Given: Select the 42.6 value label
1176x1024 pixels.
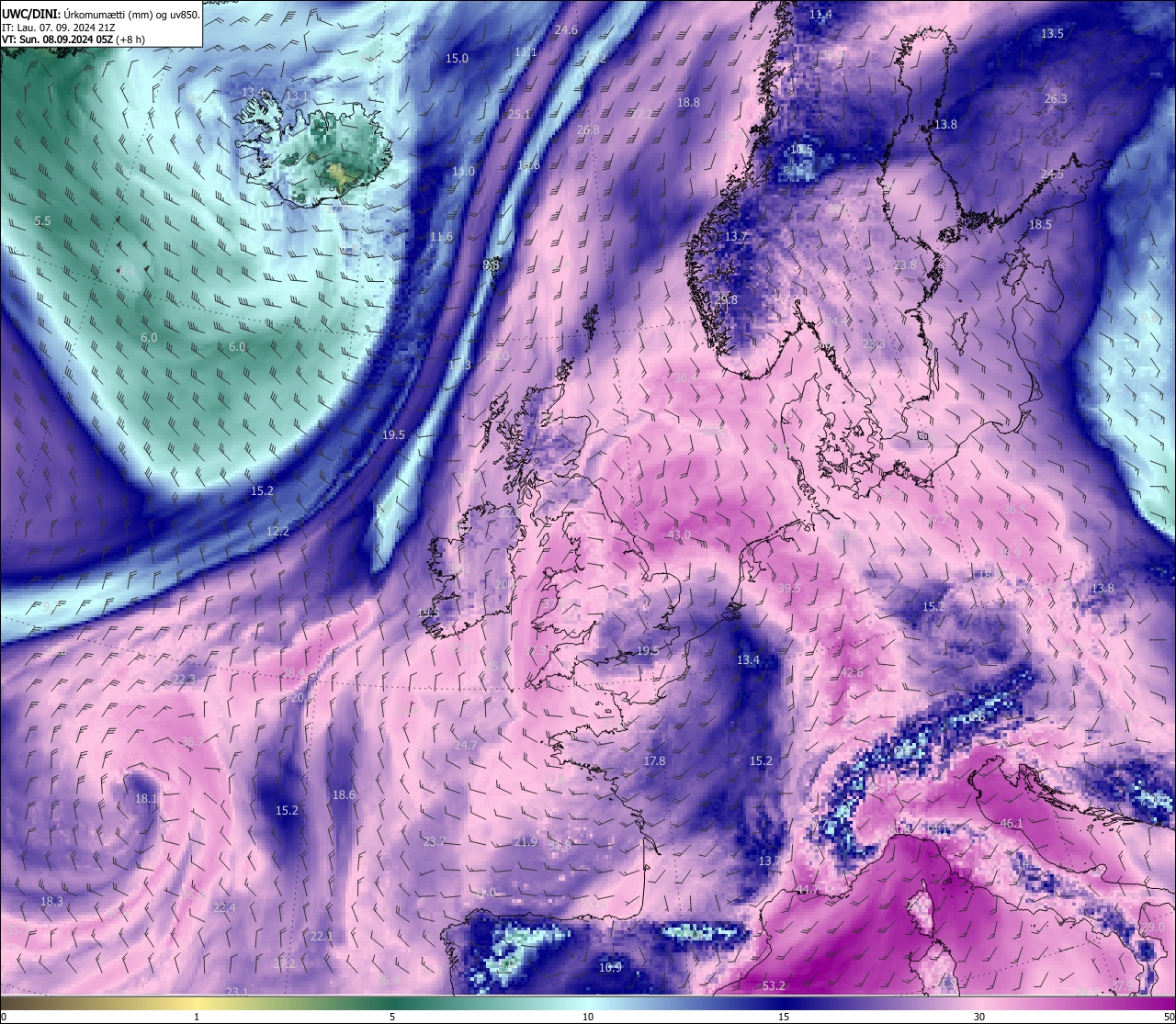Looking at the screenshot, I should [852, 672].
